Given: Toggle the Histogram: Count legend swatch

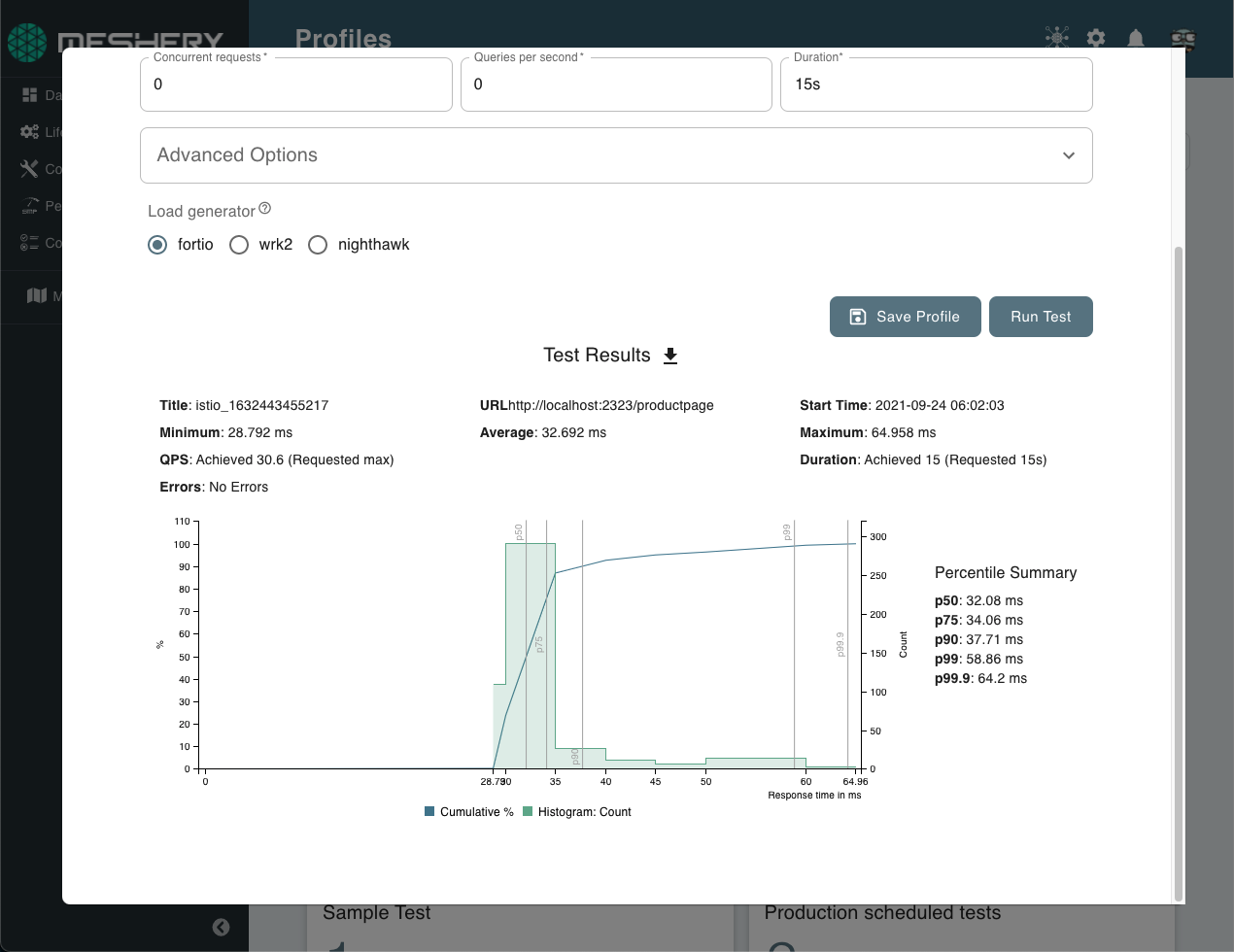Looking at the screenshot, I should 528,812.
